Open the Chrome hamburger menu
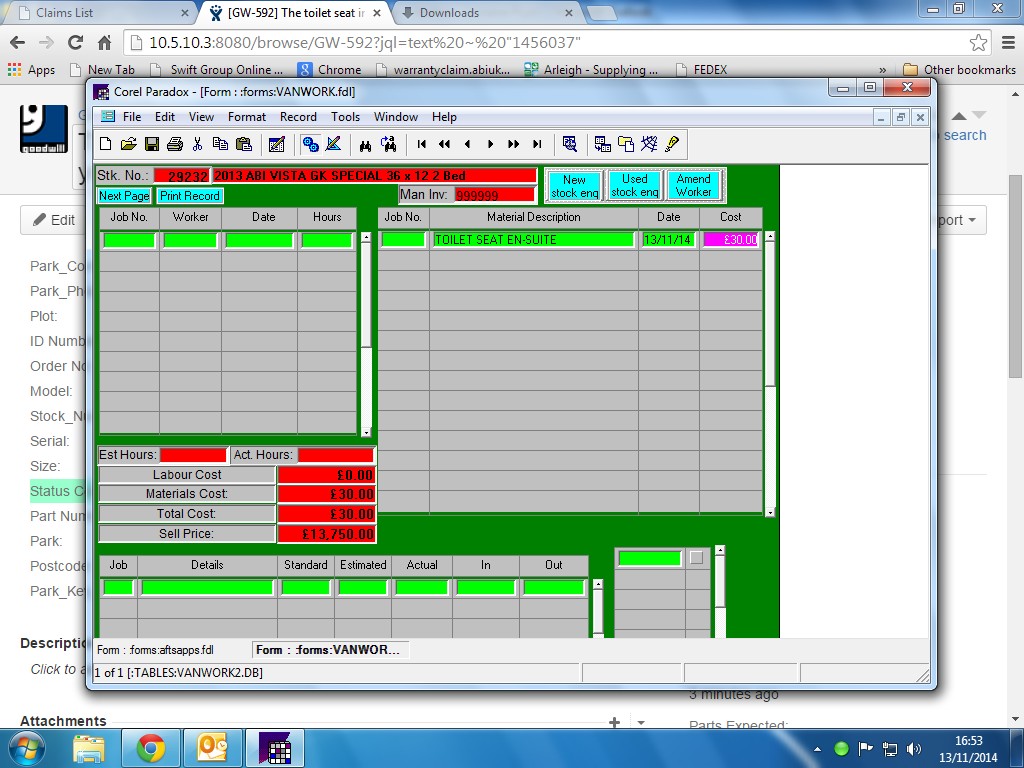Viewport: 1024px width, 768px height. [x=1008, y=43]
